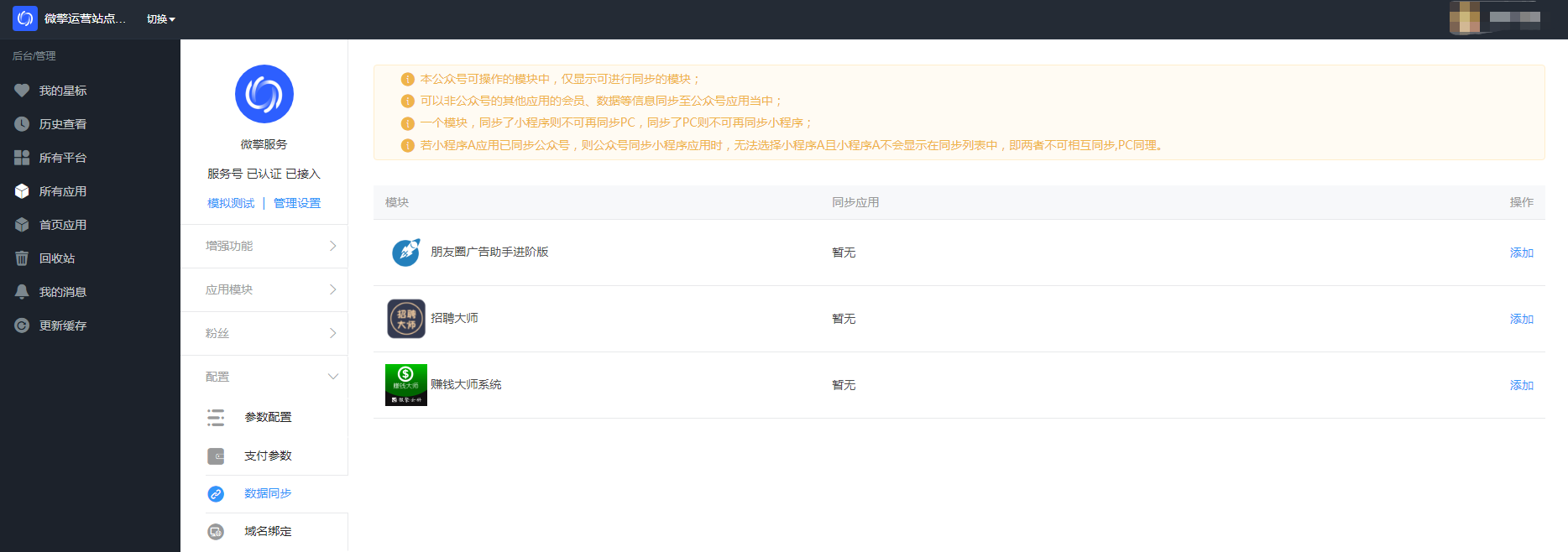Click the 模拟测试 link

231,203
